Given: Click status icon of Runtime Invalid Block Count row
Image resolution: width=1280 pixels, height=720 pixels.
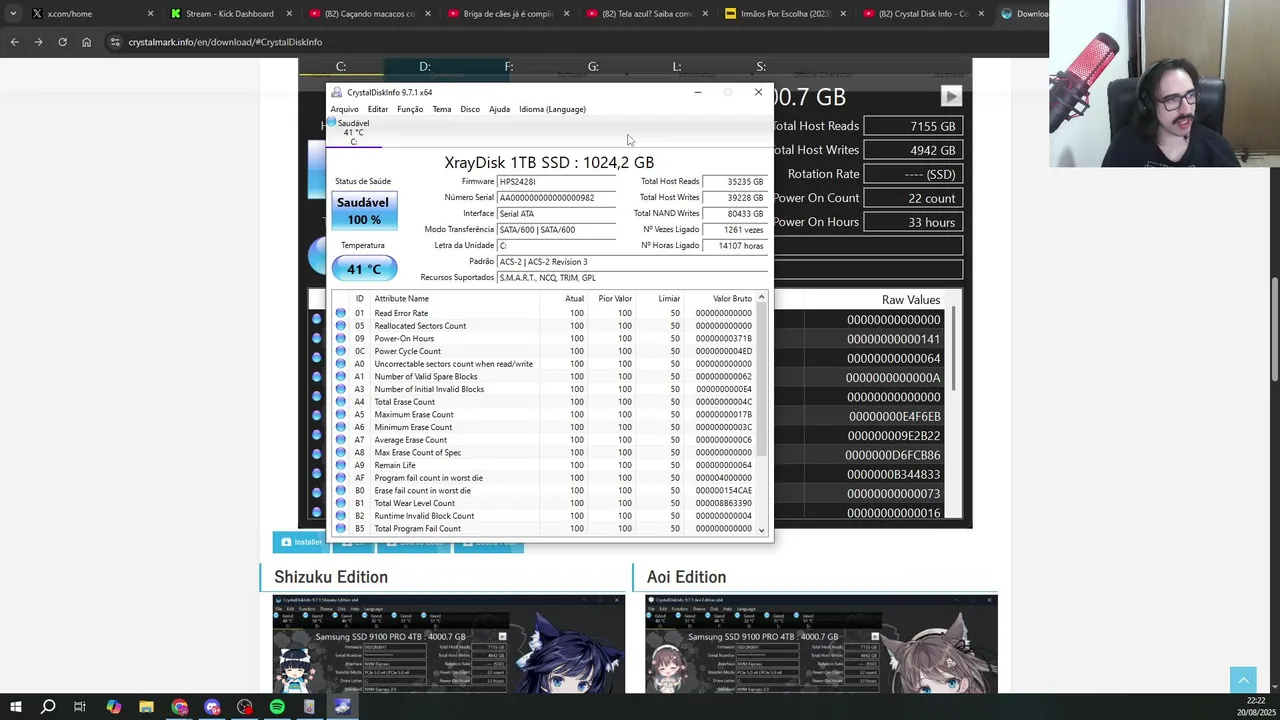Looking at the screenshot, I should (x=341, y=516).
